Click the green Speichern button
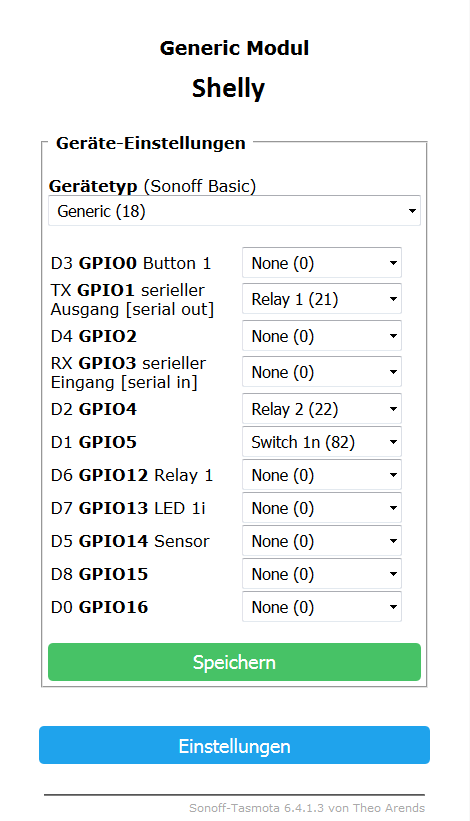 (x=234, y=662)
